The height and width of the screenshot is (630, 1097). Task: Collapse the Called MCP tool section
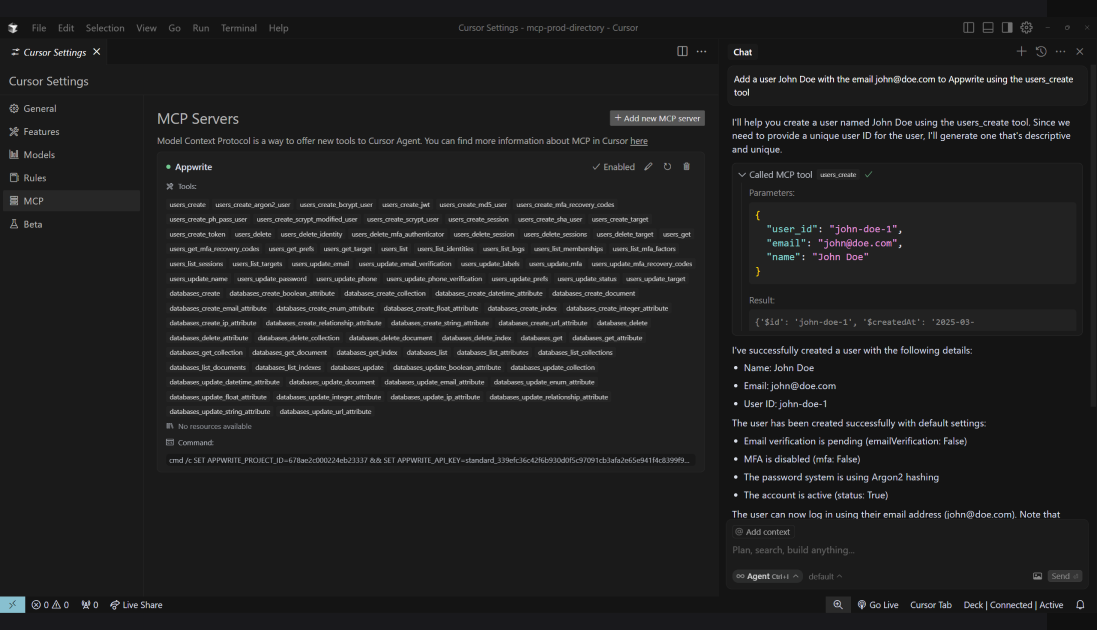742,175
